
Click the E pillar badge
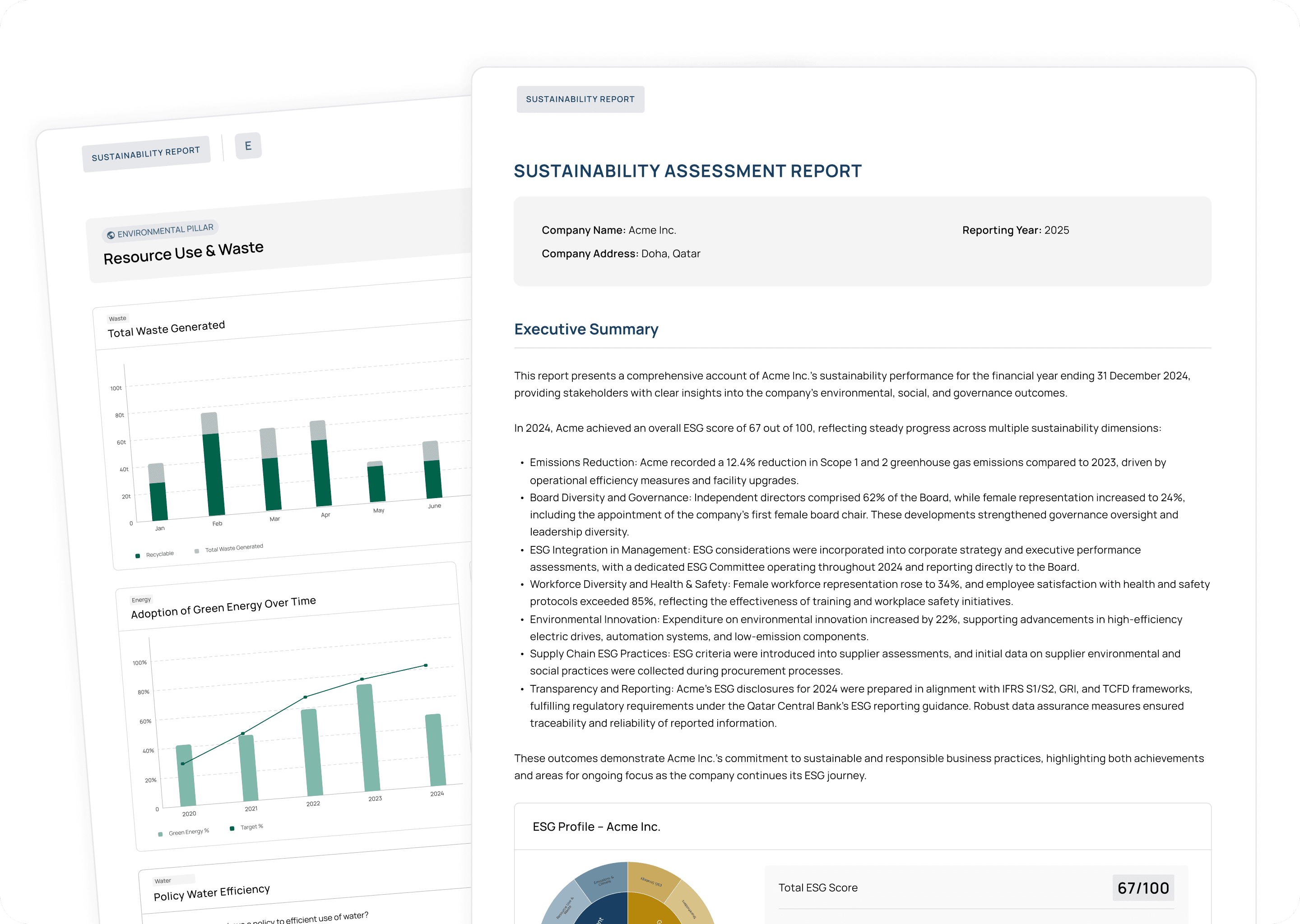(x=248, y=146)
